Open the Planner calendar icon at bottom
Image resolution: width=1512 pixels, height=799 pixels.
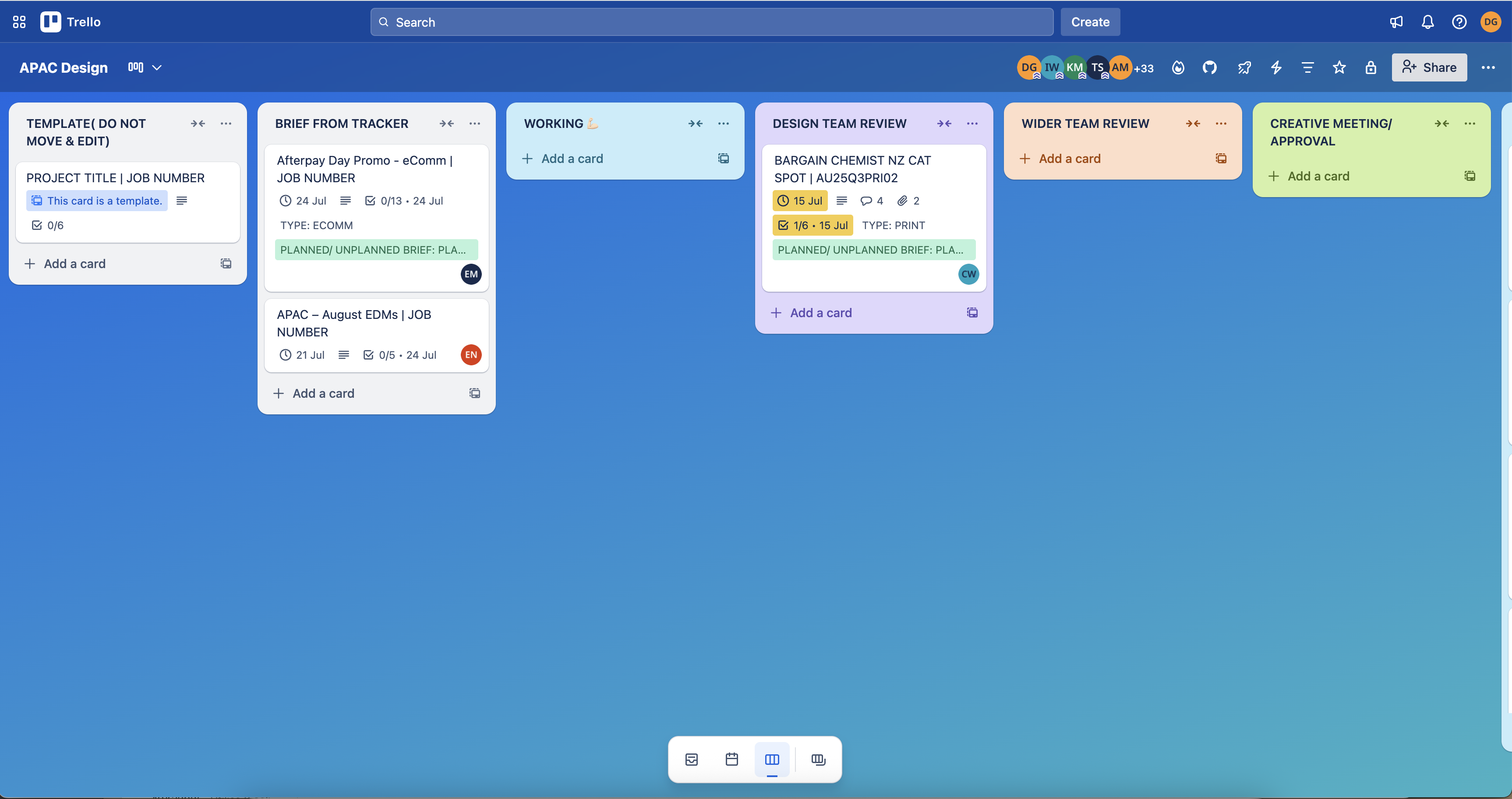click(731, 759)
